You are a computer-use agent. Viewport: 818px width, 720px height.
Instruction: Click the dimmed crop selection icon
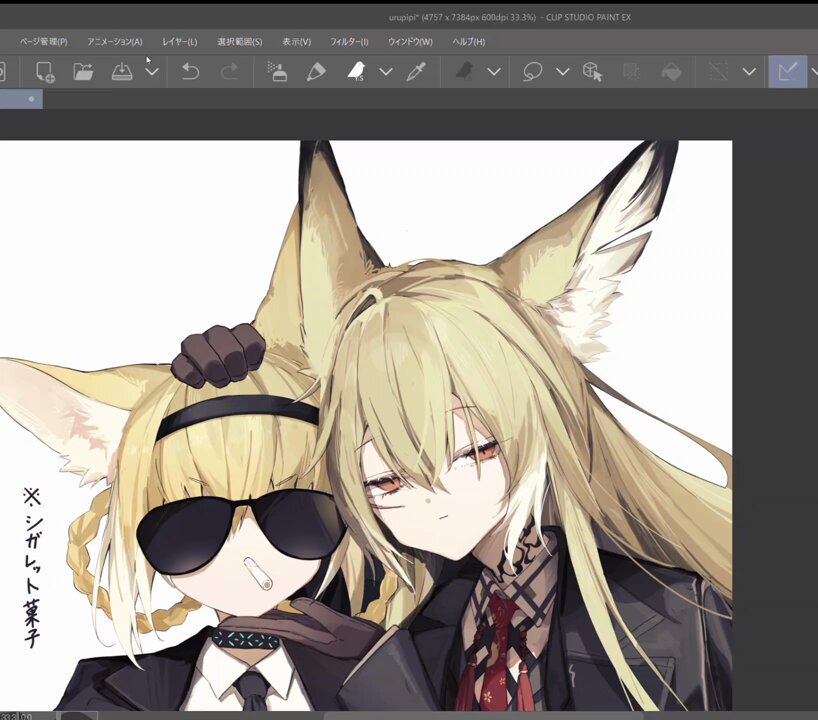pos(718,71)
